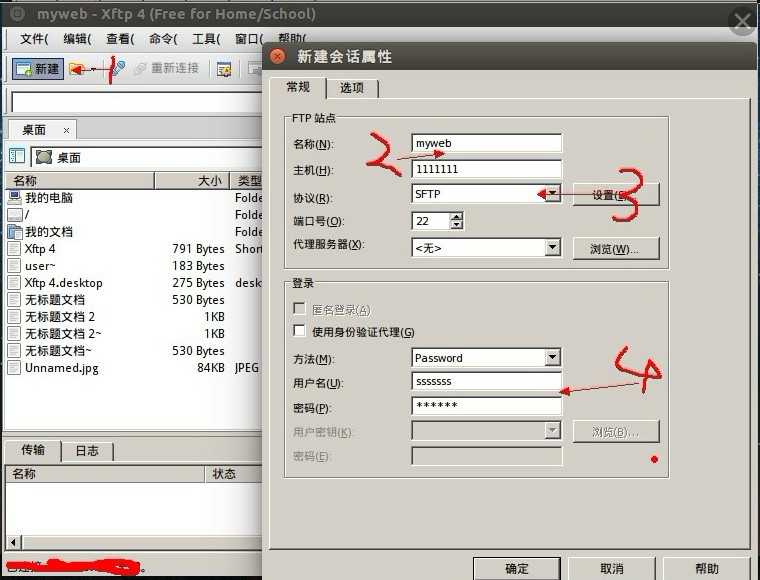Select the file 无标题文档 2
Screen dimensions: 760x580
click(60, 317)
